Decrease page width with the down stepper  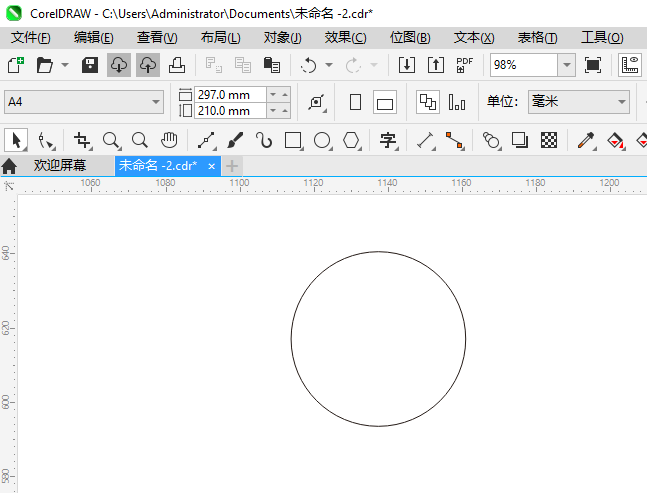[x=273, y=94]
